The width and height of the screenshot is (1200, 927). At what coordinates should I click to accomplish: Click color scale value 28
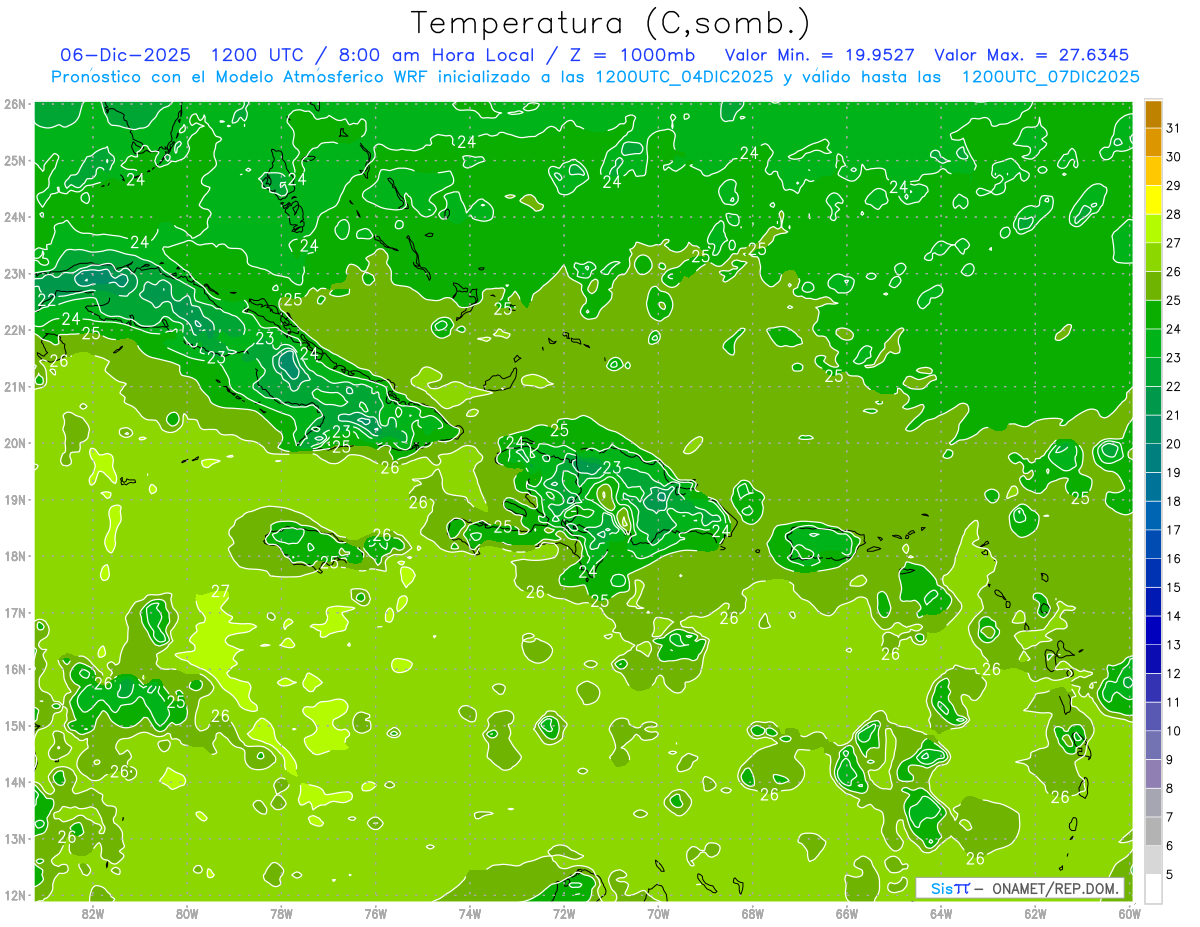(x=1173, y=214)
